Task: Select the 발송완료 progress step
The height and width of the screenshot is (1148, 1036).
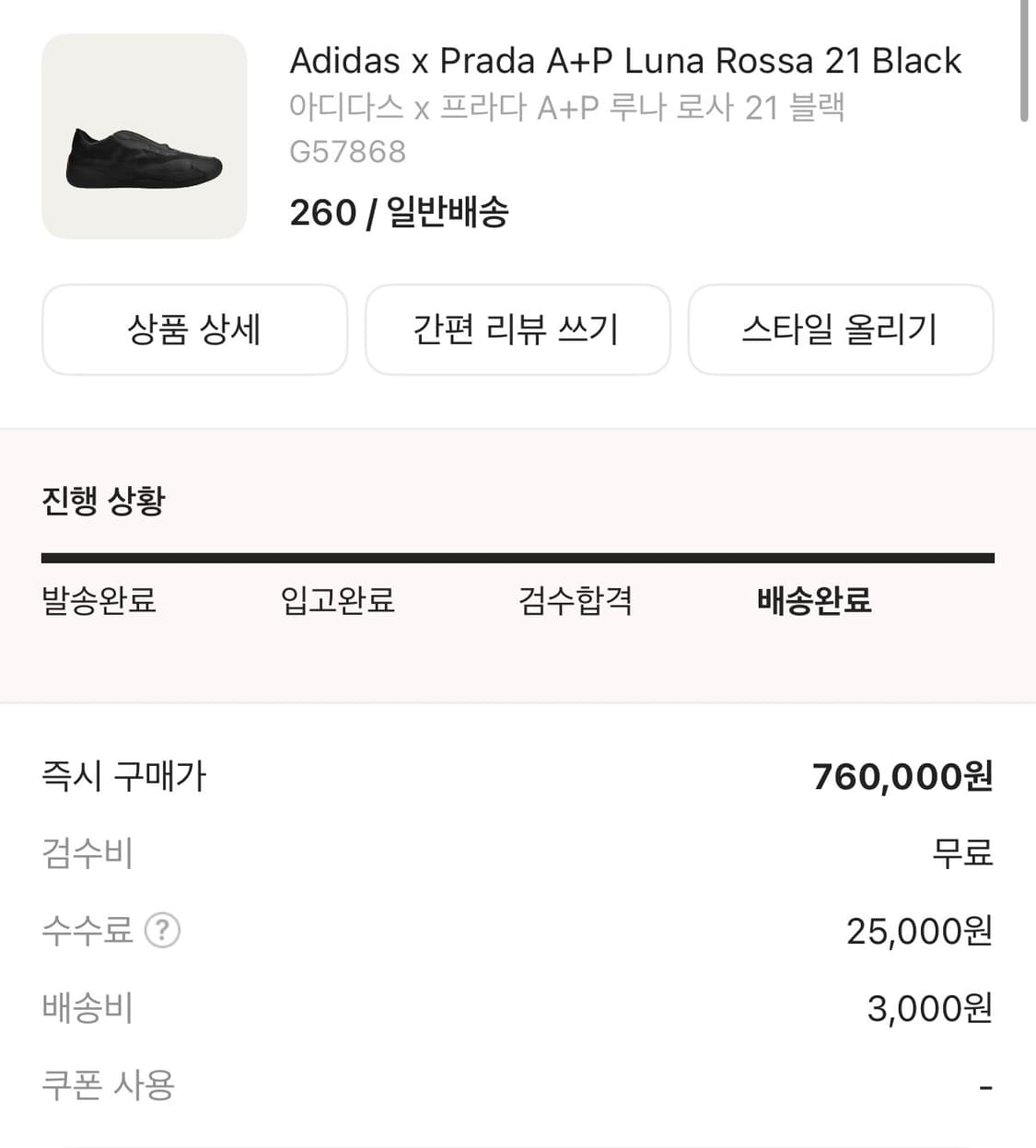Action: (99, 600)
